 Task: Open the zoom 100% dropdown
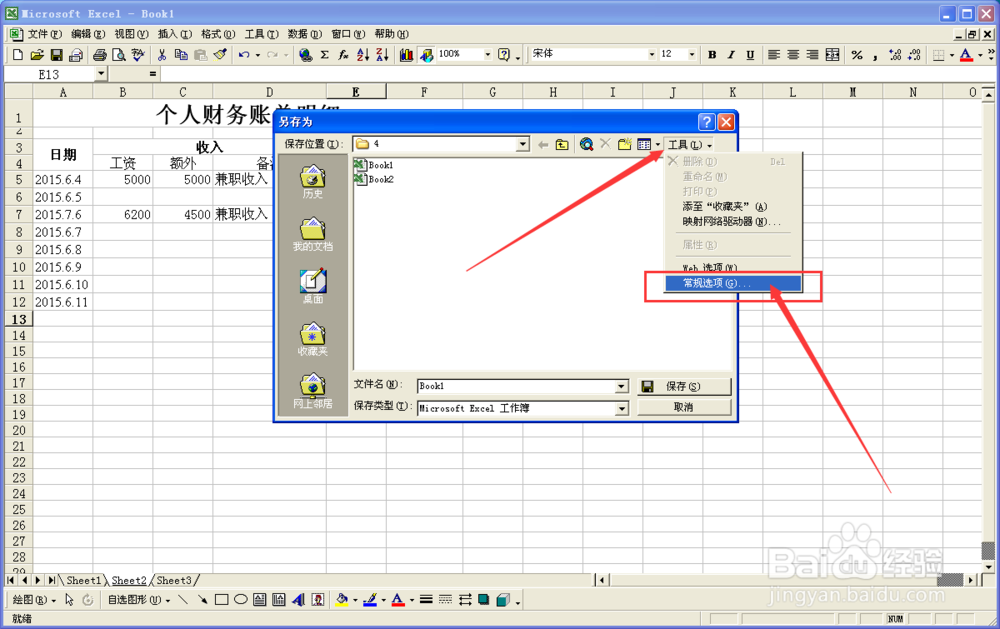(x=488, y=55)
